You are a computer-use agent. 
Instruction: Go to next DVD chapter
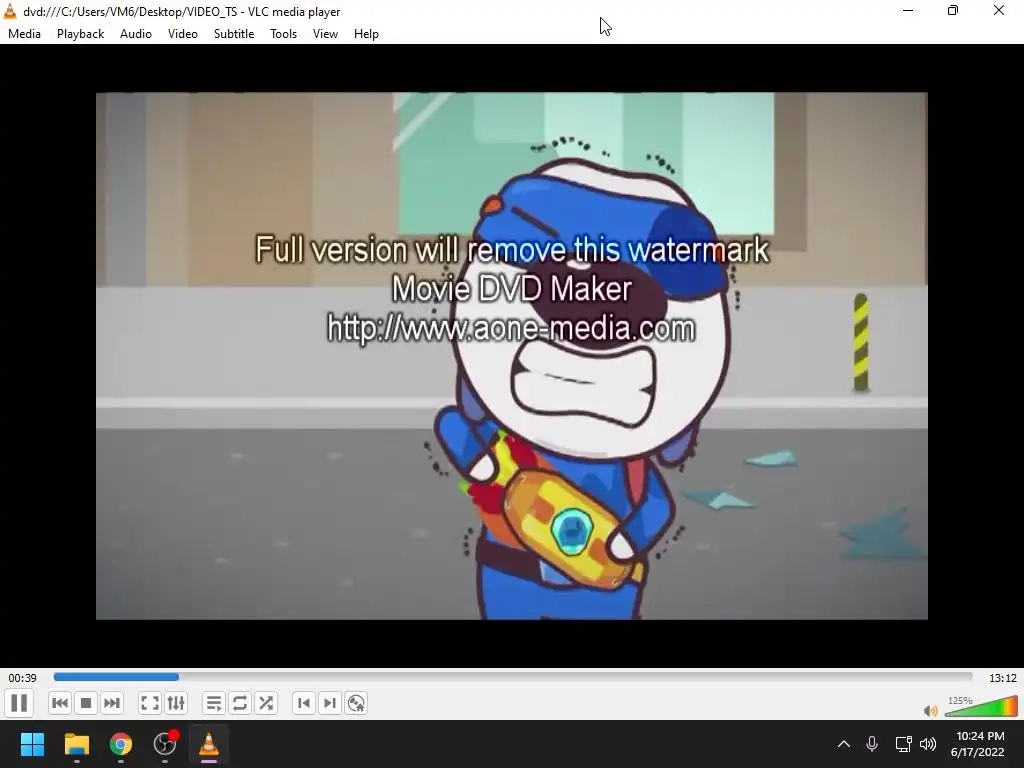[x=330, y=703]
